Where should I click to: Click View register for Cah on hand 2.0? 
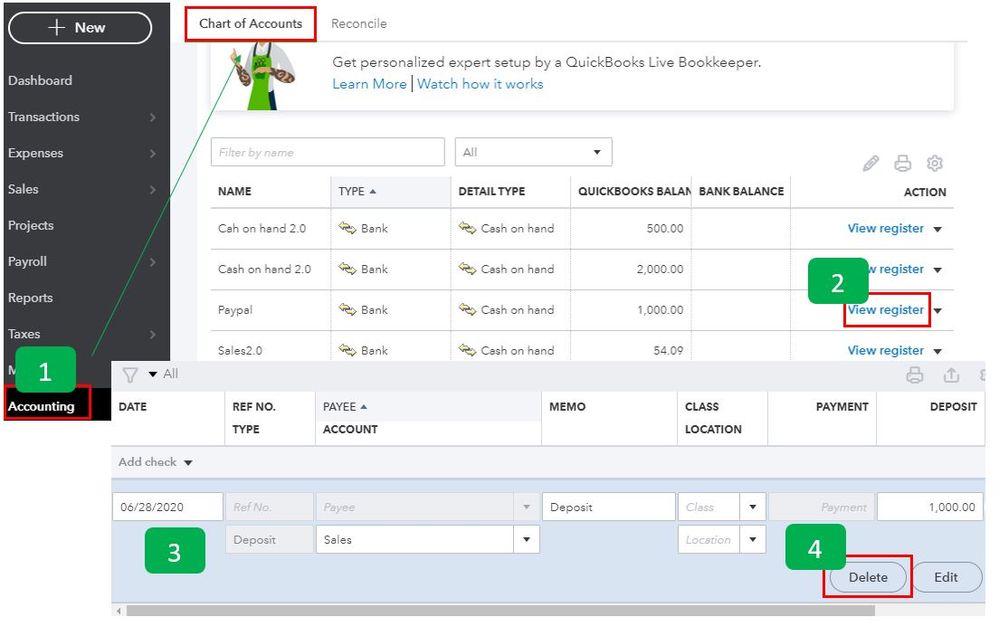885,228
